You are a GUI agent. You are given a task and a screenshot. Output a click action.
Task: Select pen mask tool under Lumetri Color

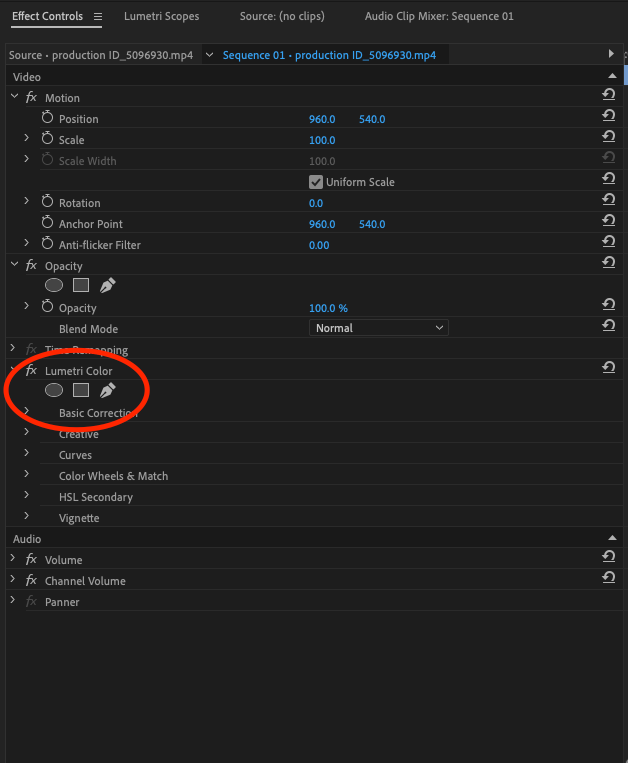tap(108, 390)
